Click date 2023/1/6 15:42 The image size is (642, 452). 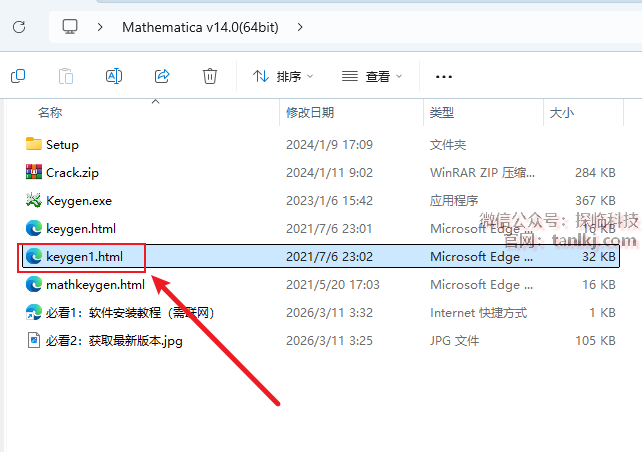pos(330,201)
